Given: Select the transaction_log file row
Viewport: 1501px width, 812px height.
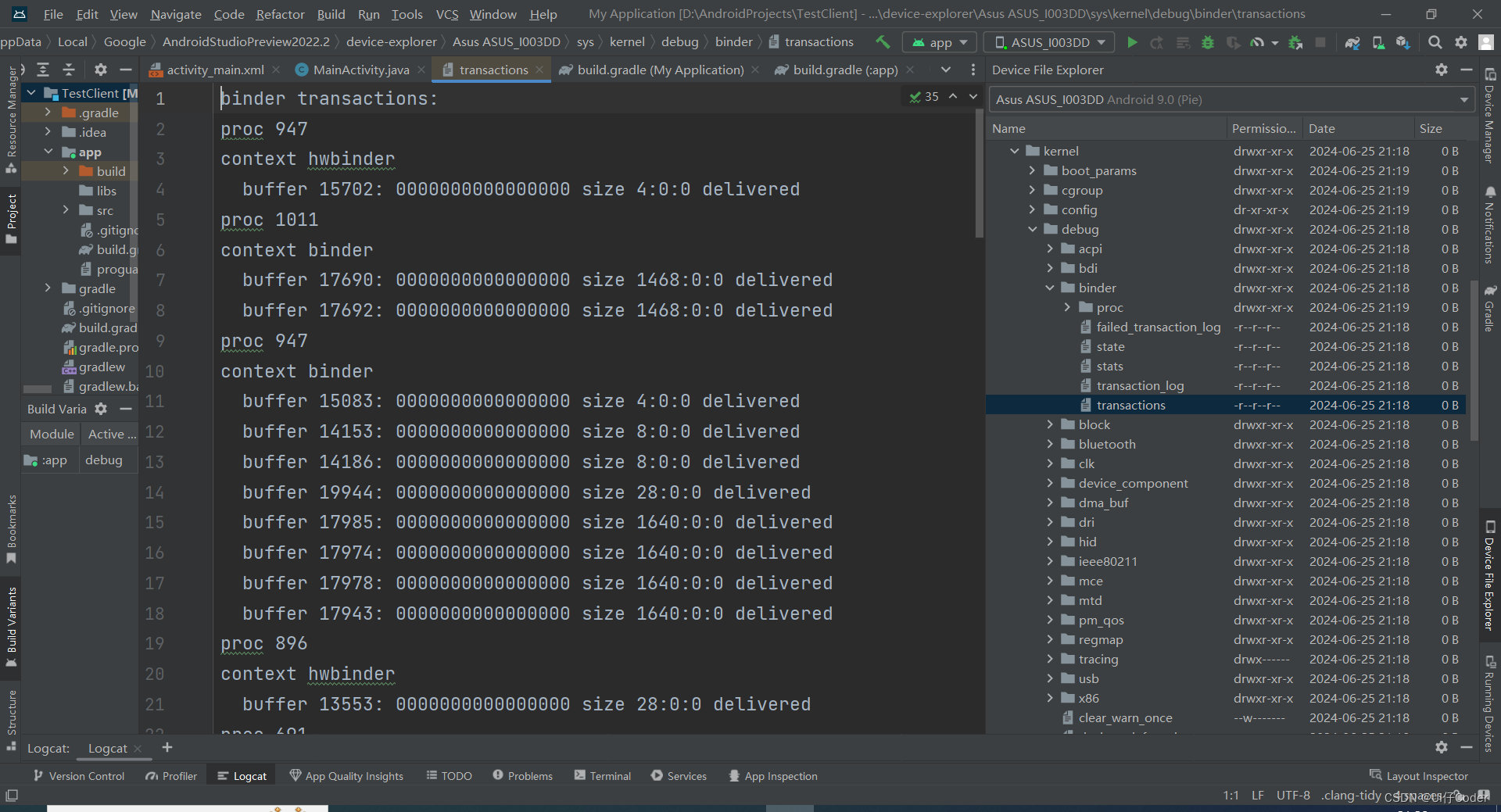Looking at the screenshot, I should (1226, 385).
